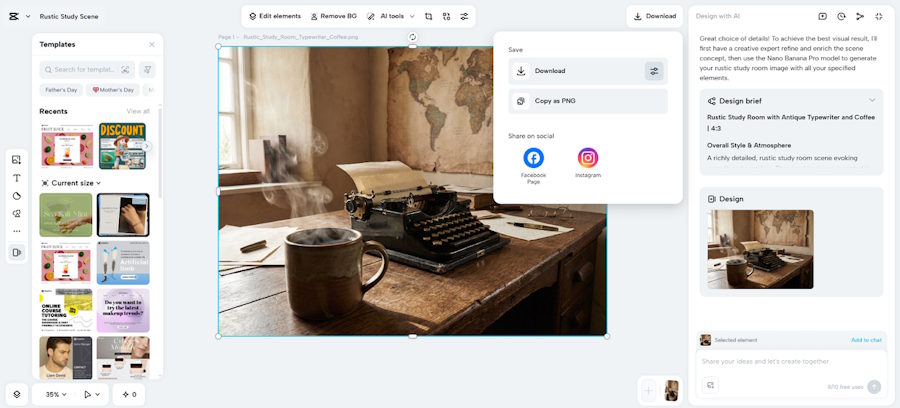Open chat history clock icon
900x408 pixels.
pos(841,16)
